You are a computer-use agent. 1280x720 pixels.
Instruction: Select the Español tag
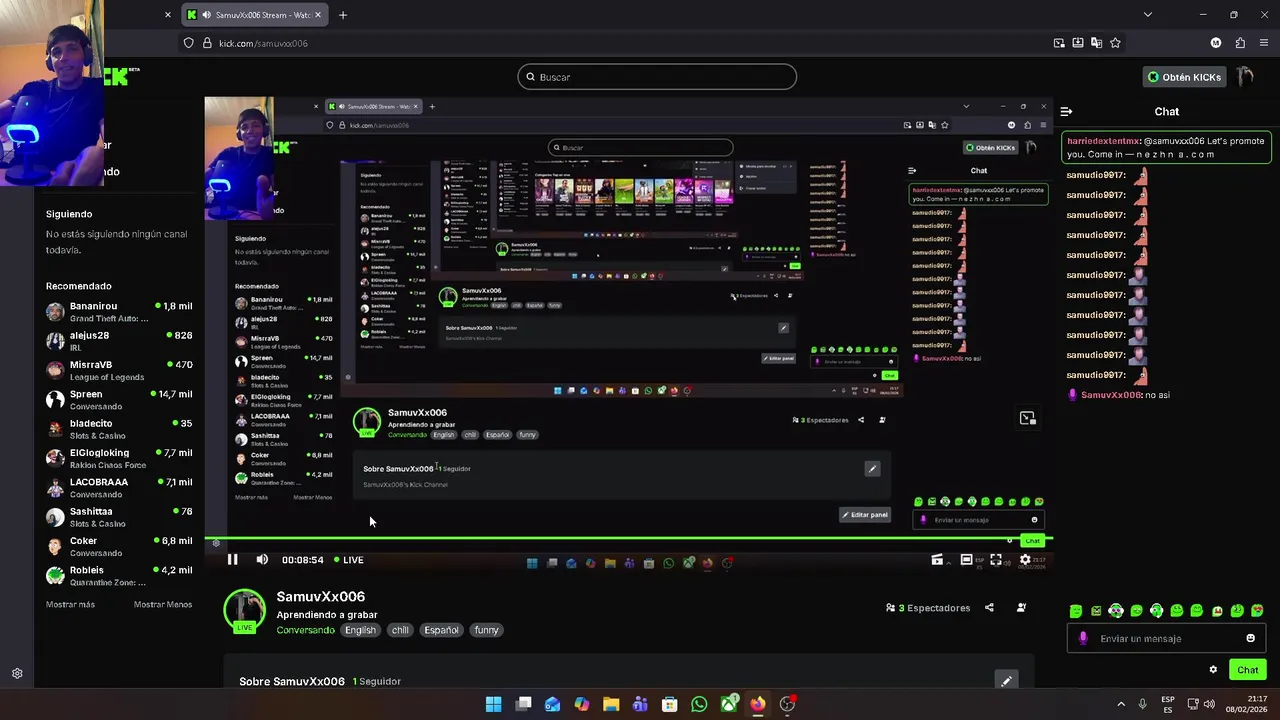[441, 630]
